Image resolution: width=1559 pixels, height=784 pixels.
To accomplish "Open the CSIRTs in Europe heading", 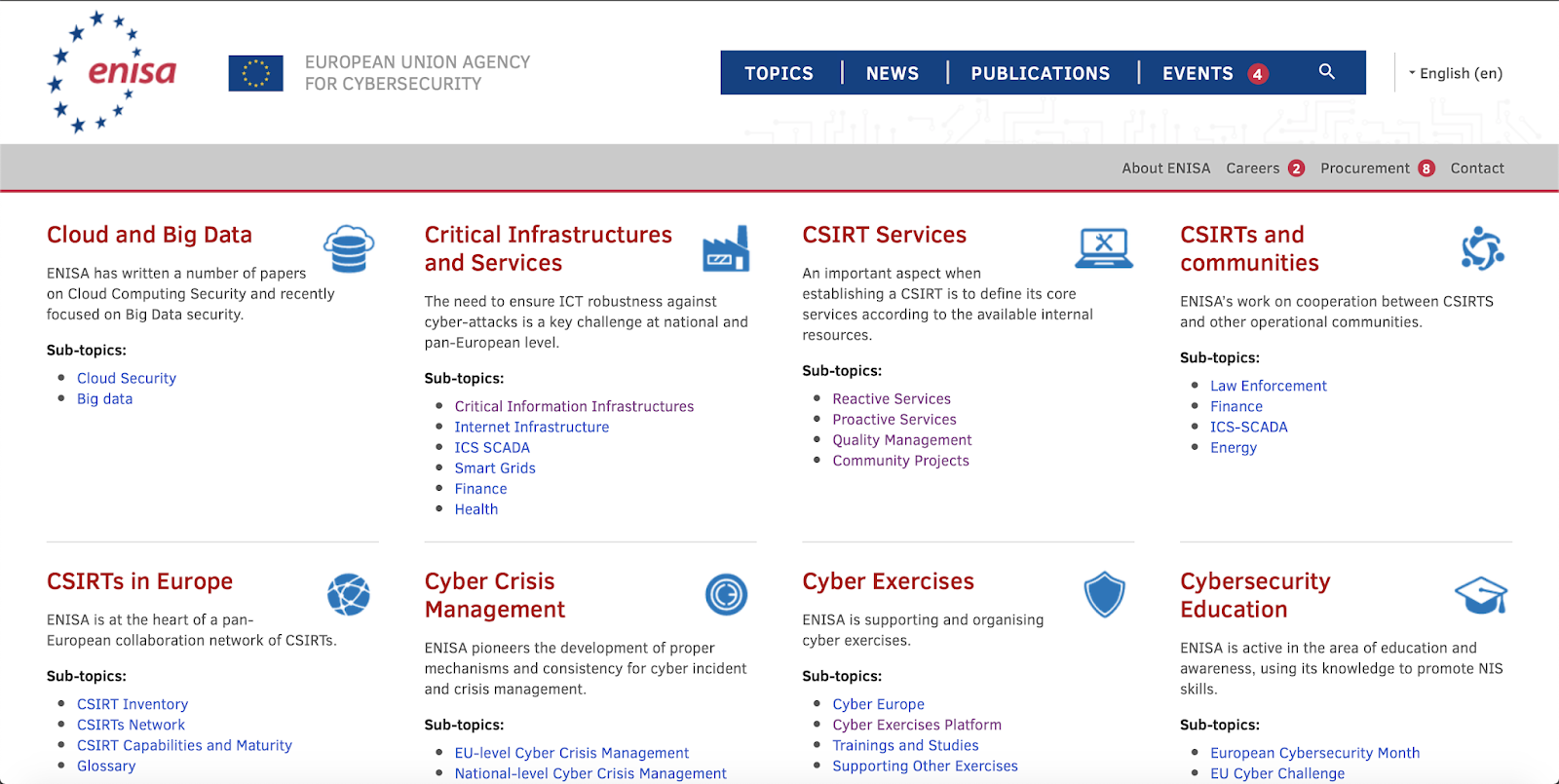I will [139, 581].
